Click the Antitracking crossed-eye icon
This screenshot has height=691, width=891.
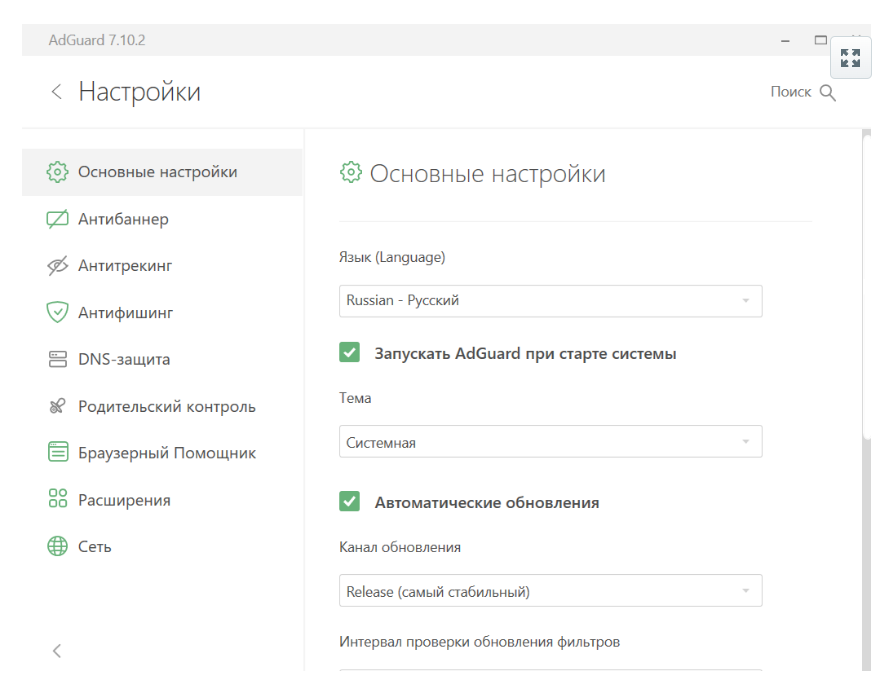click(57, 265)
